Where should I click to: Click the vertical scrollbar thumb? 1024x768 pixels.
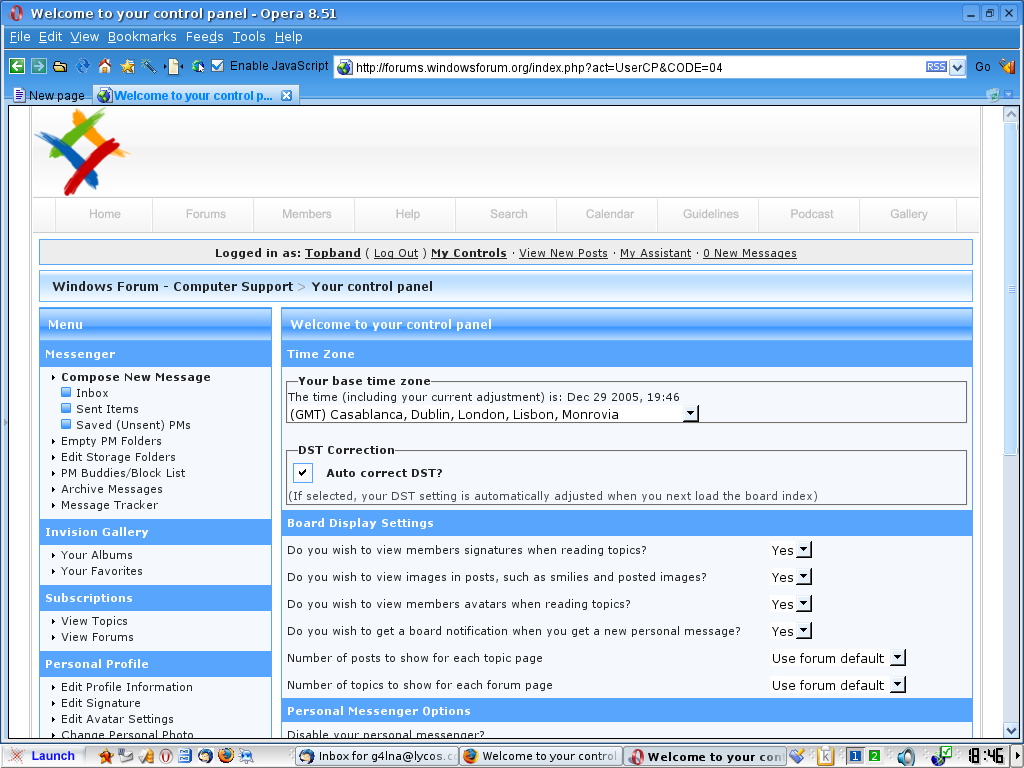[1011, 289]
